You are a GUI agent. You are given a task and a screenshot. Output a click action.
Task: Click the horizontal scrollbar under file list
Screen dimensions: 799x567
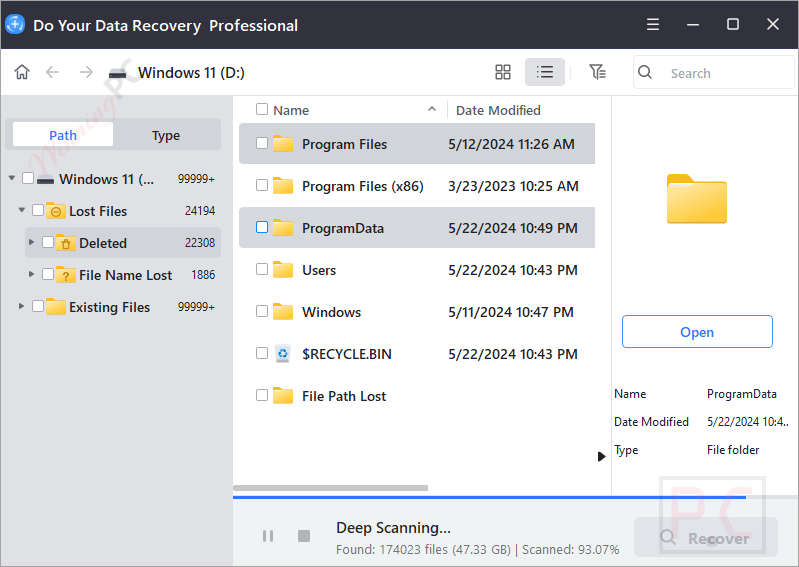click(330, 488)
